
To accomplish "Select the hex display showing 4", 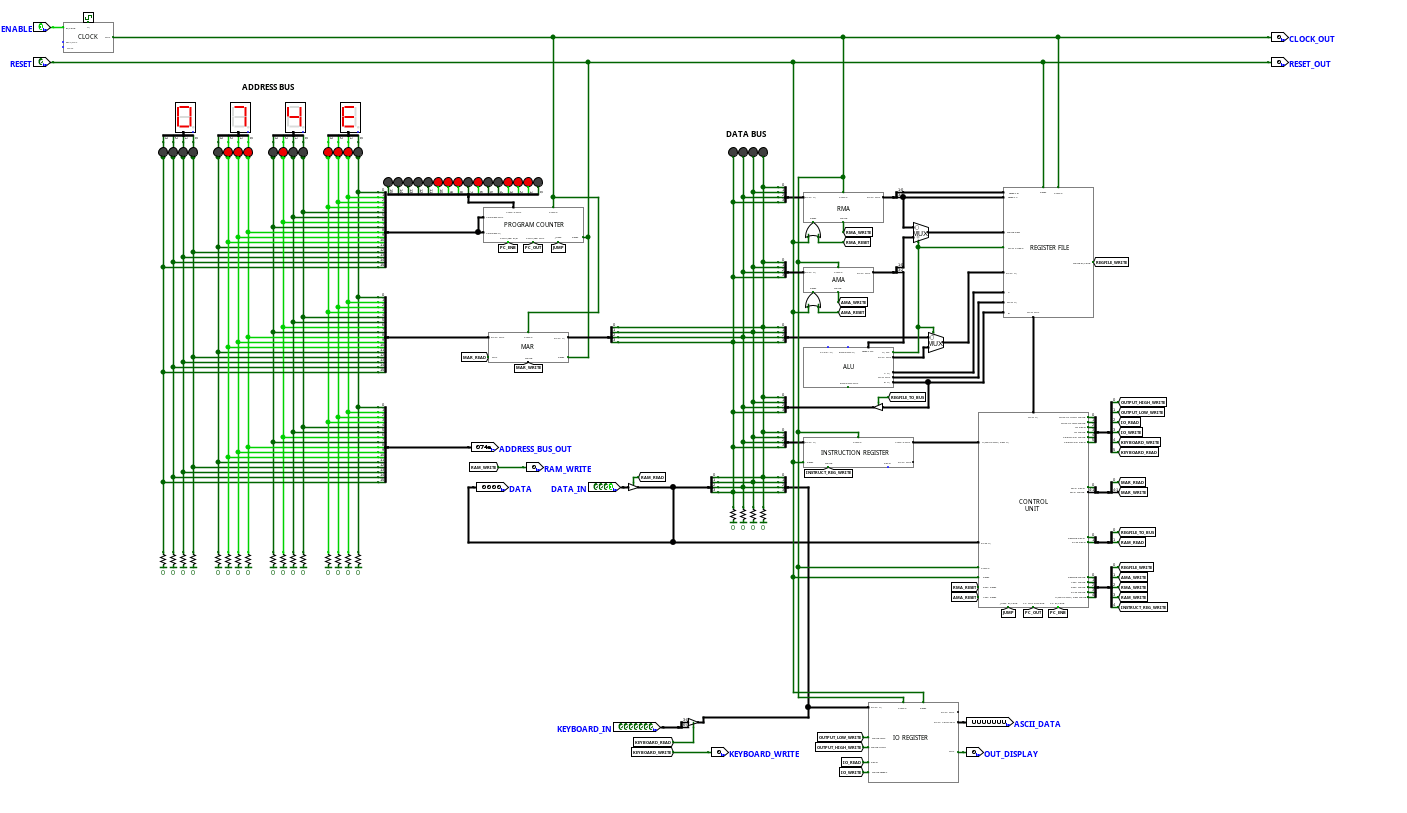I will tap(295, 117).
